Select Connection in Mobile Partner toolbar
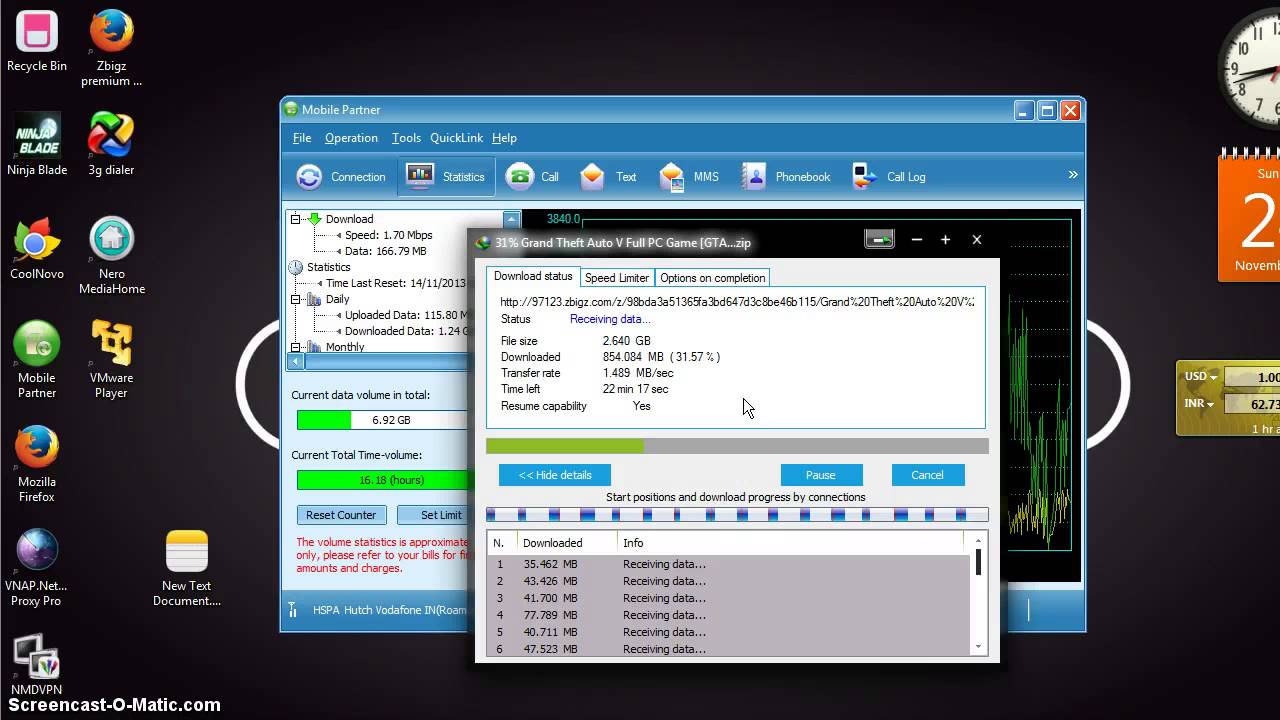 (x=341, y=177)
